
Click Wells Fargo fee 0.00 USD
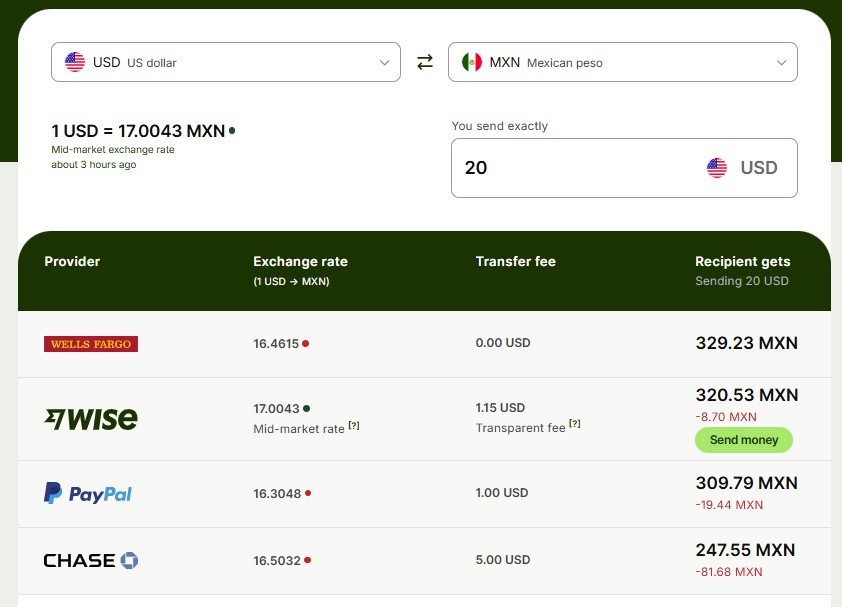click(x=503, y=343)
